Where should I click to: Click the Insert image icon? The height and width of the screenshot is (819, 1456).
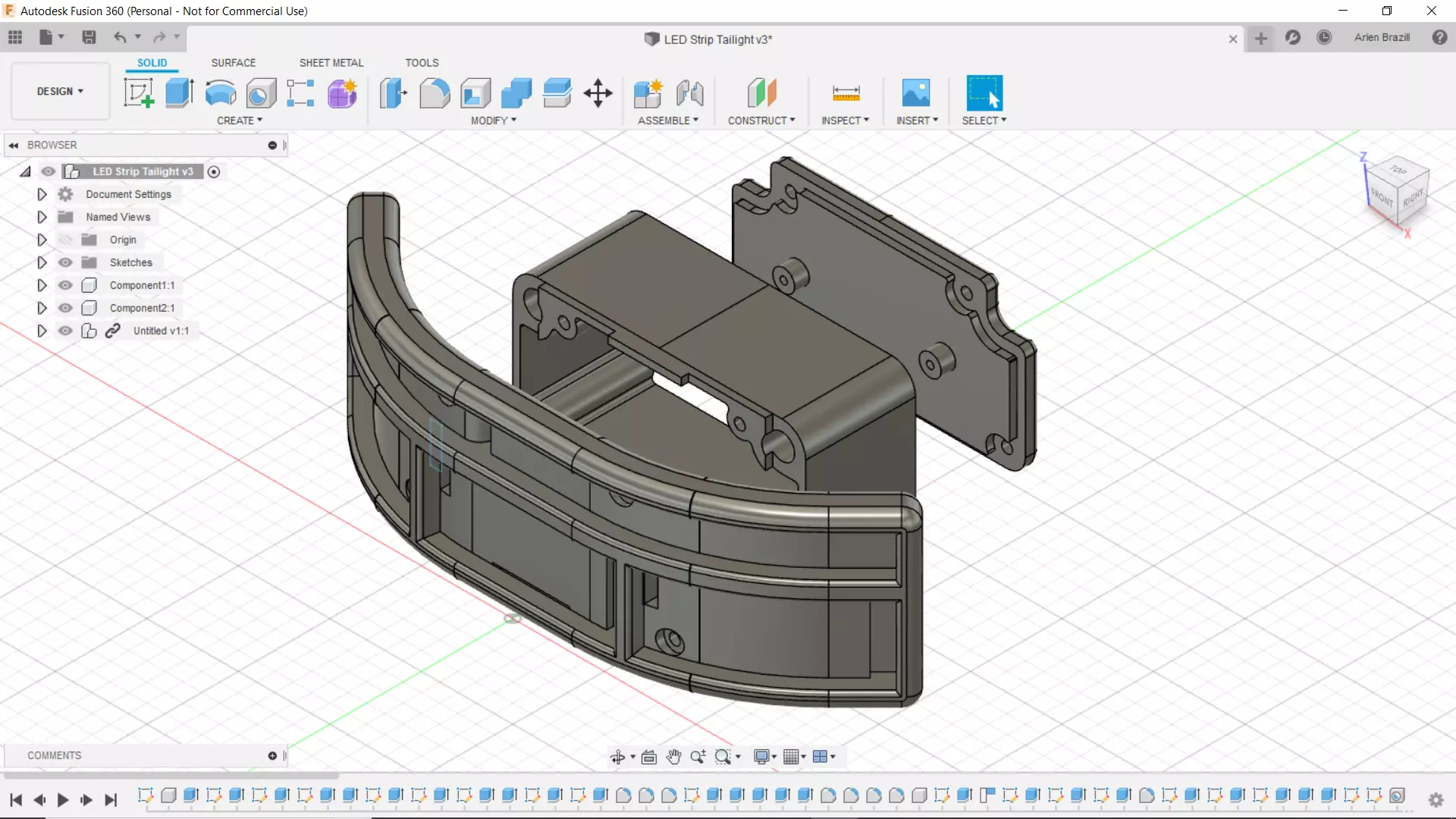click(x=916, y=93)
